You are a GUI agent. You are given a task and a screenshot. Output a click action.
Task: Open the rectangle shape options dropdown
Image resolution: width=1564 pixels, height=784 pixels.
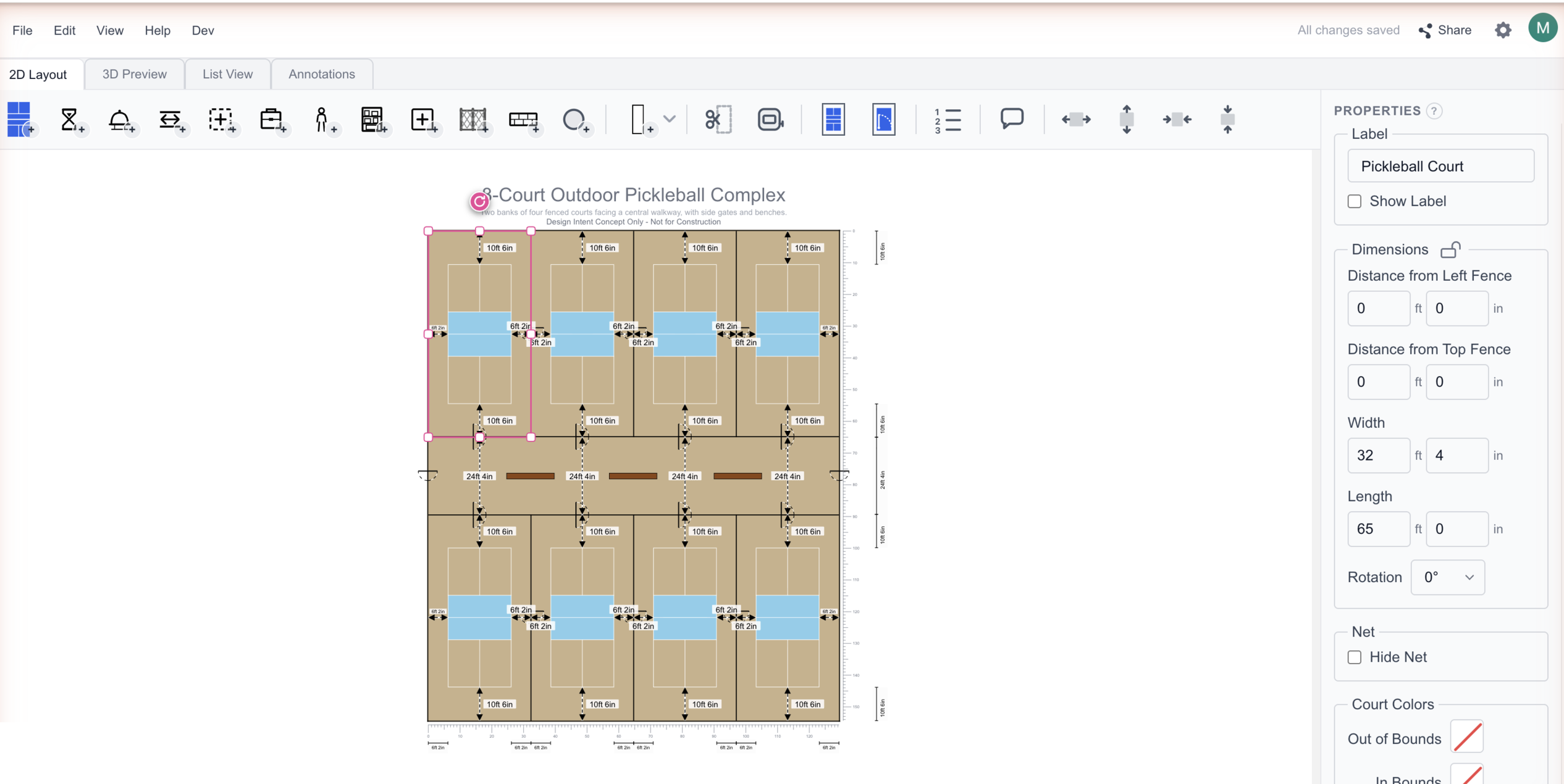pyautogui.click(x=670, y=119)
